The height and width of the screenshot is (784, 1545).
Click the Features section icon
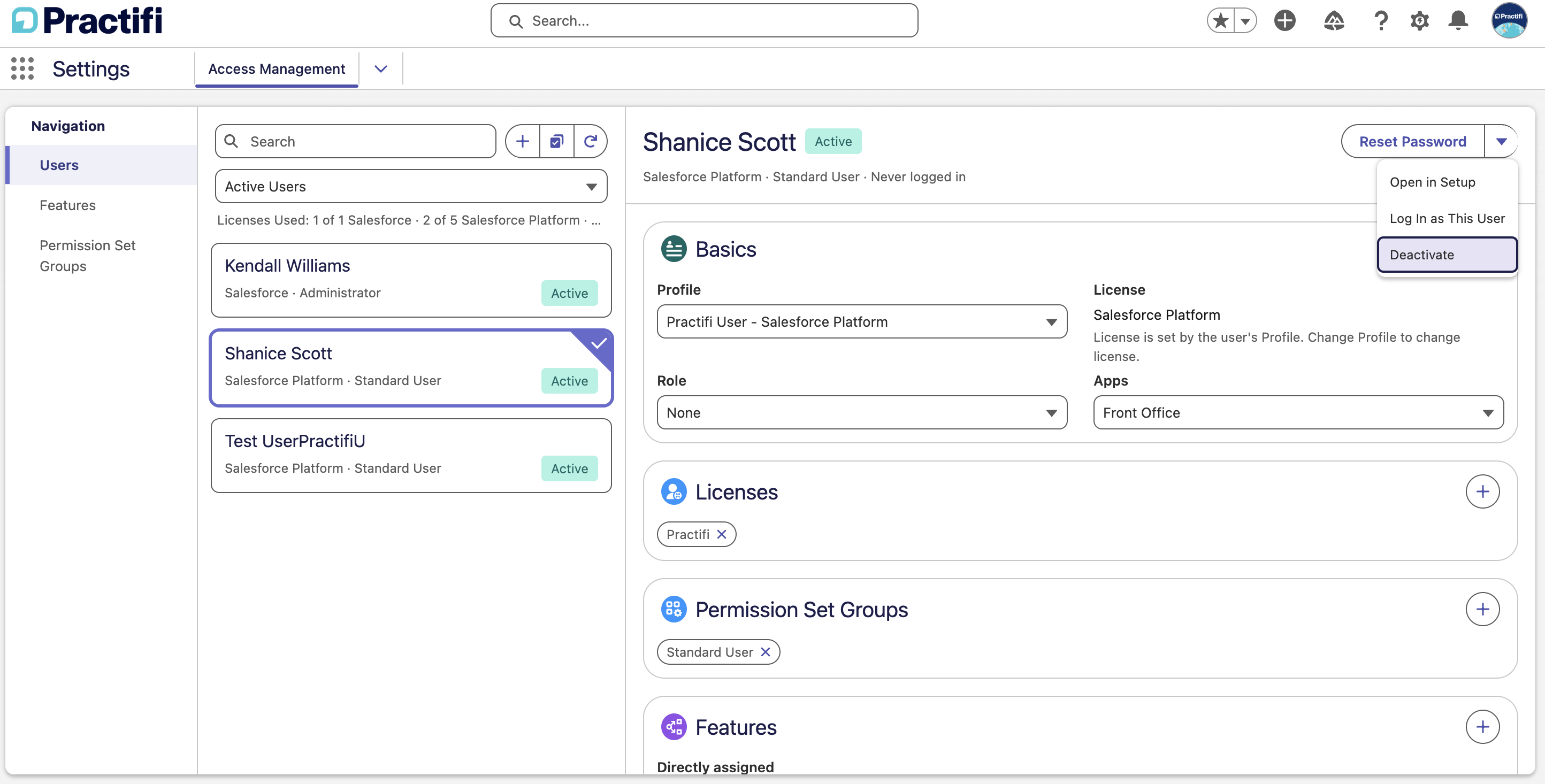pos(674,726)
